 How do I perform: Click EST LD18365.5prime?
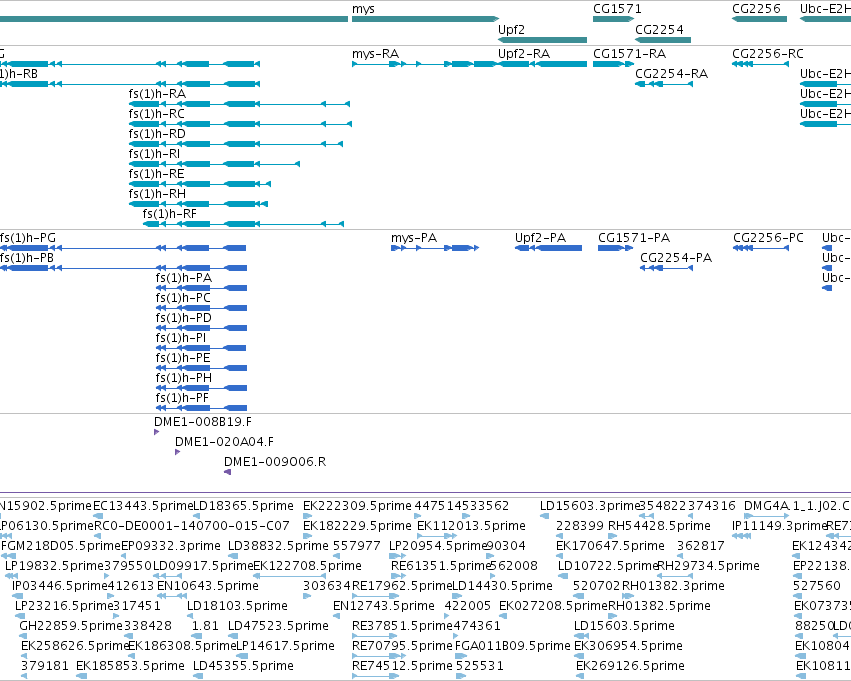(244, 506)
